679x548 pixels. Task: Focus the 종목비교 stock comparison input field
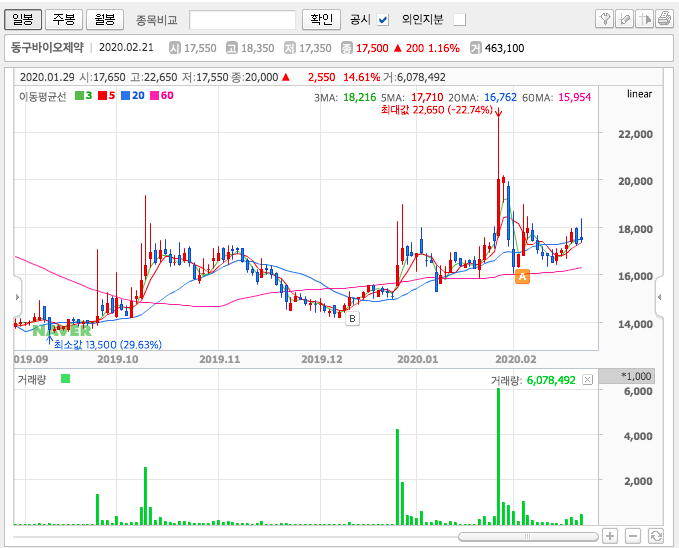click(x=242, y=20)
